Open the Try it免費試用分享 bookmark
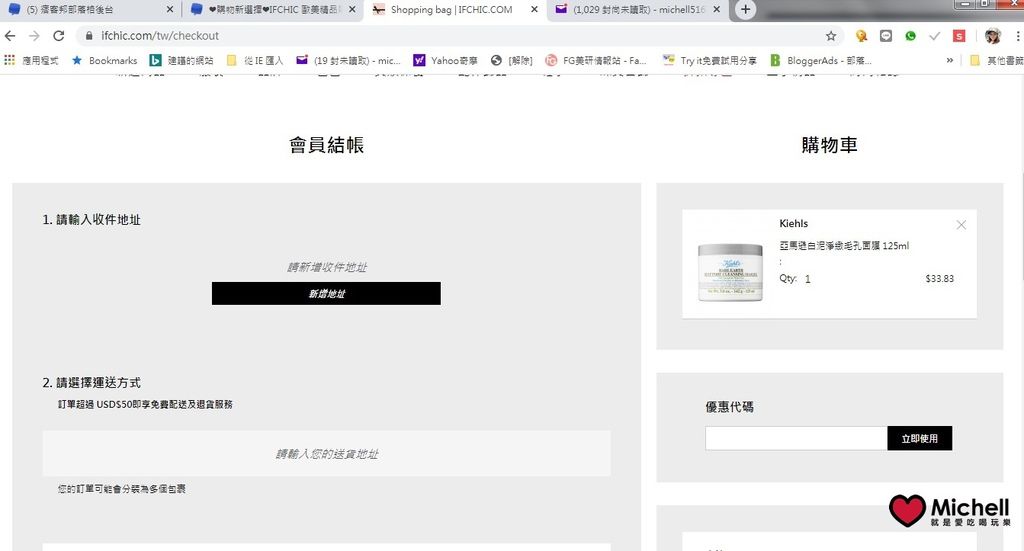Screen dimensions: 1024x551 pyautogui.click(x=709, y=61)
